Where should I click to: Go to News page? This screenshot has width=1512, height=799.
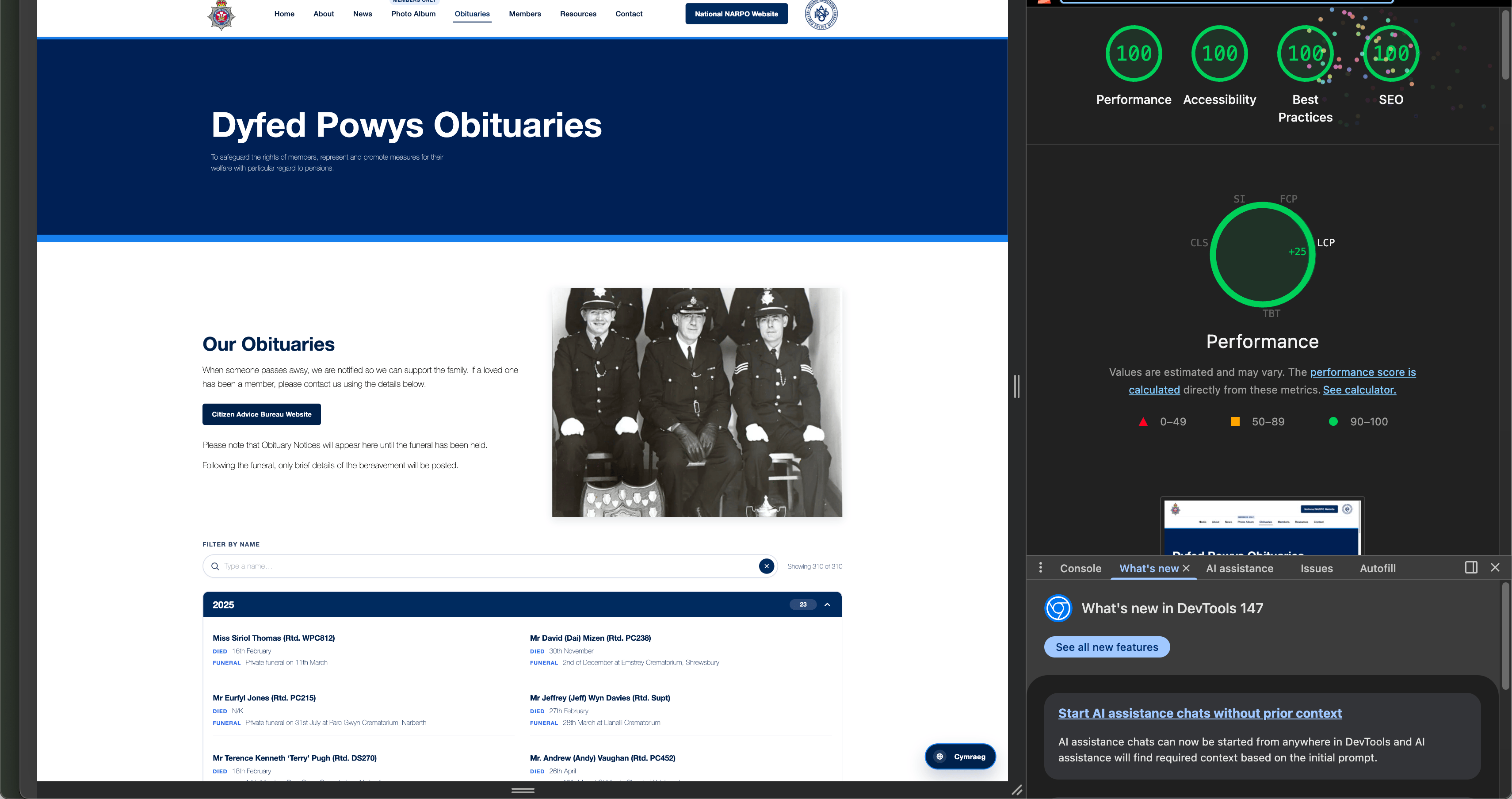(363, 14)
